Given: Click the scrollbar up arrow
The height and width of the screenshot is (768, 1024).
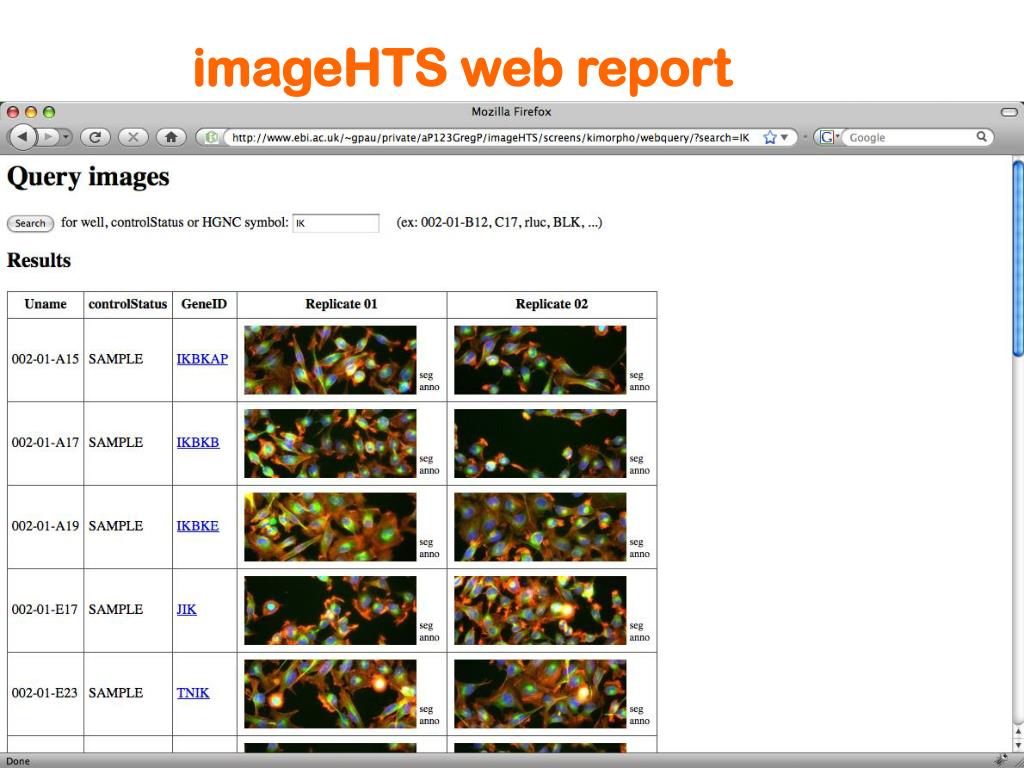Looking at the screenshot, I should 1018,733.
